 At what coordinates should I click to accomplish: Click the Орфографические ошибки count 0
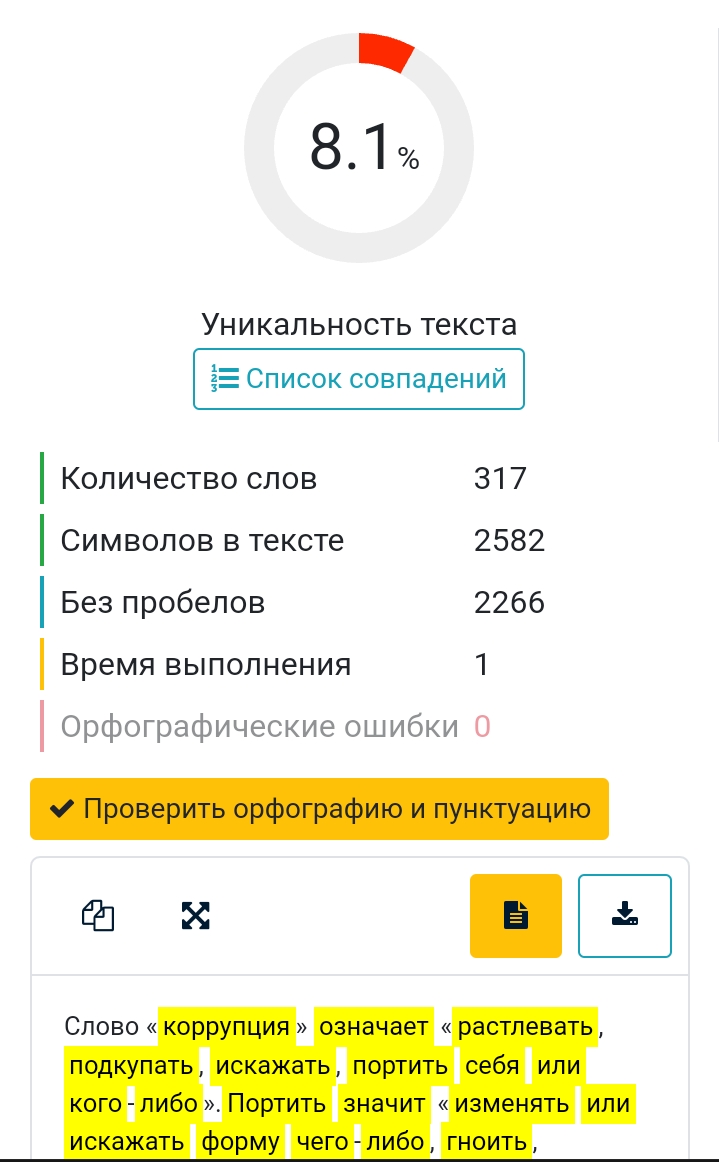point(481,726)
